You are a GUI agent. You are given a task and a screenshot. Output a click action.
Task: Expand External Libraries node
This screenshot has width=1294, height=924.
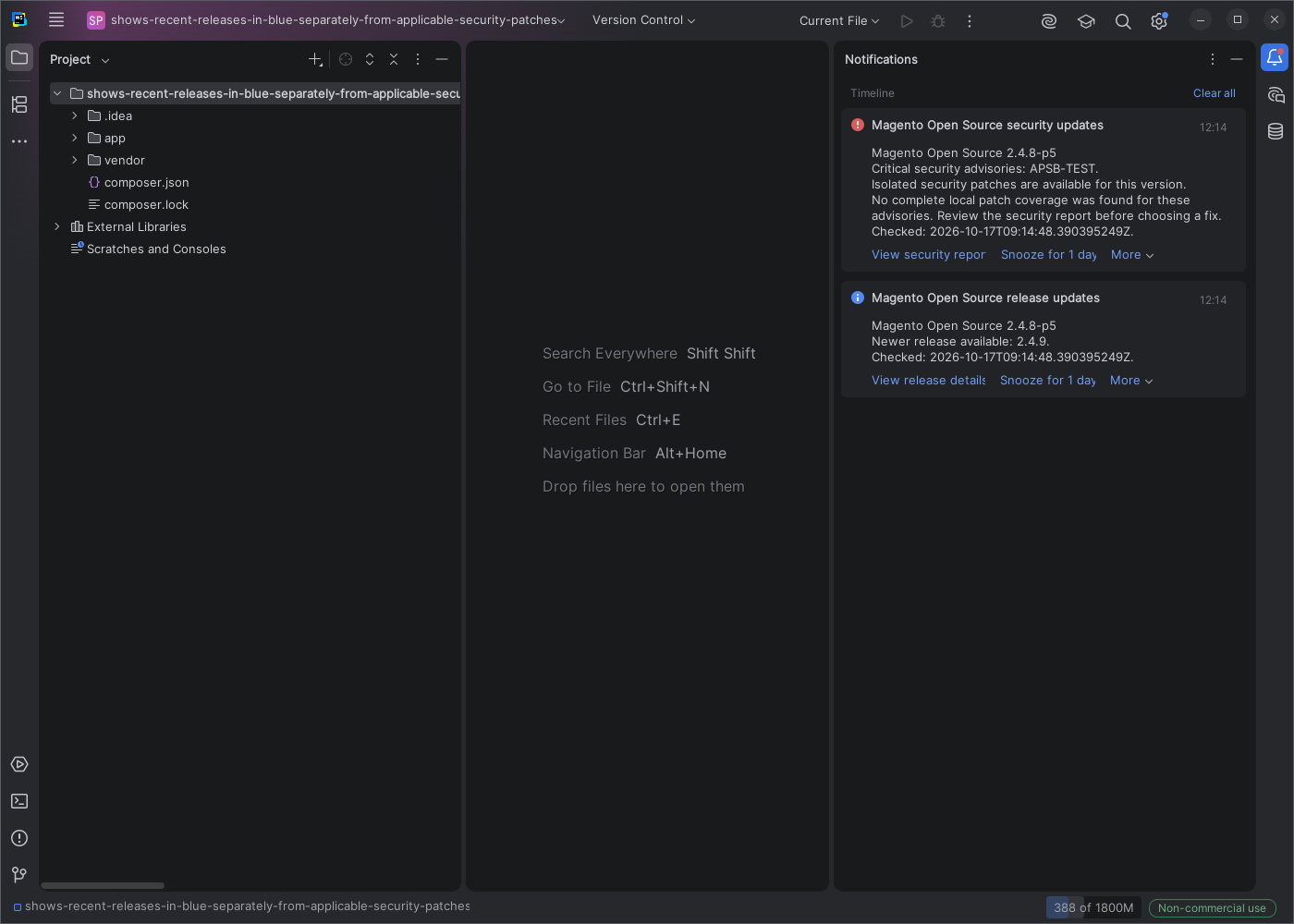click(57, 226)
